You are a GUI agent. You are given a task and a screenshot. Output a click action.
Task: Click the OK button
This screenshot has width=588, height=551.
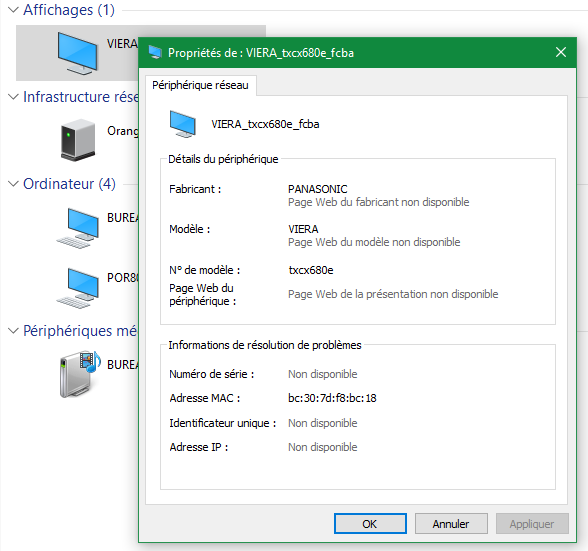370,524
